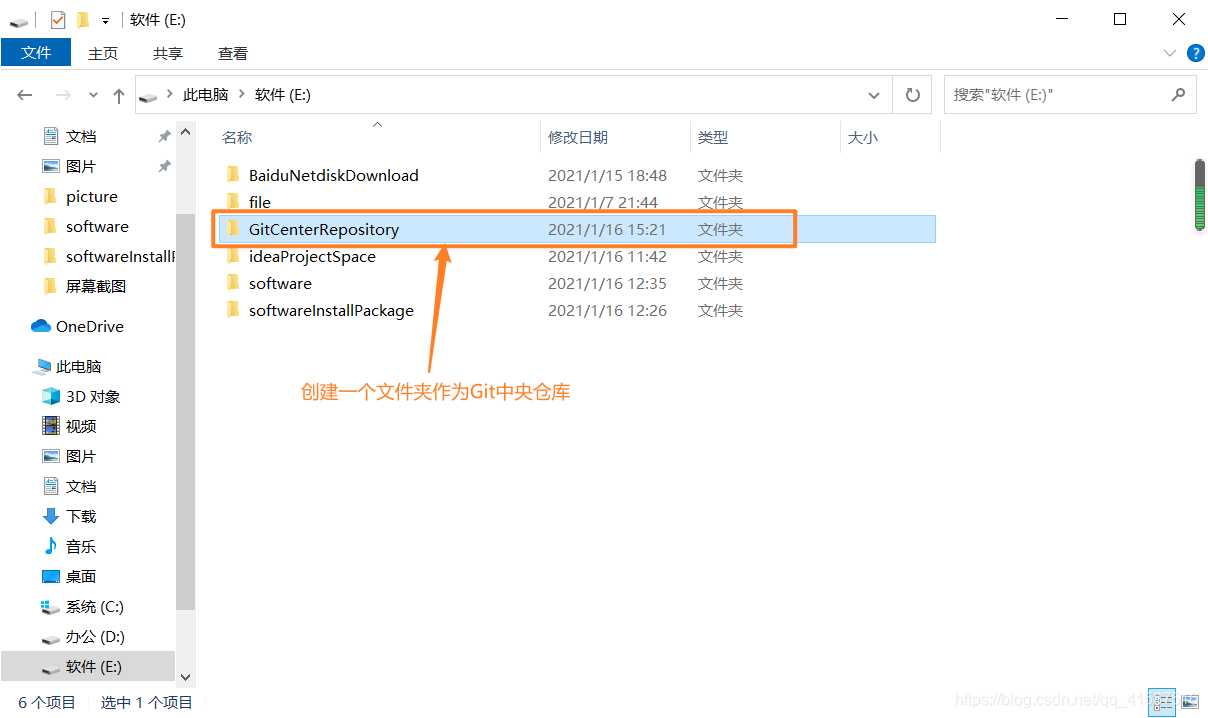Click 此电脑 in the address bar
This screenshot has width=1208, height=718.
(x=205, y=94)
